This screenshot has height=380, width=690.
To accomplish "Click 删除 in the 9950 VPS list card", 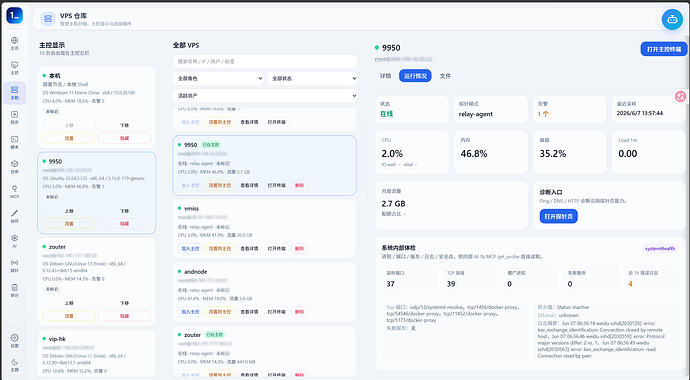I will point(299,185).
